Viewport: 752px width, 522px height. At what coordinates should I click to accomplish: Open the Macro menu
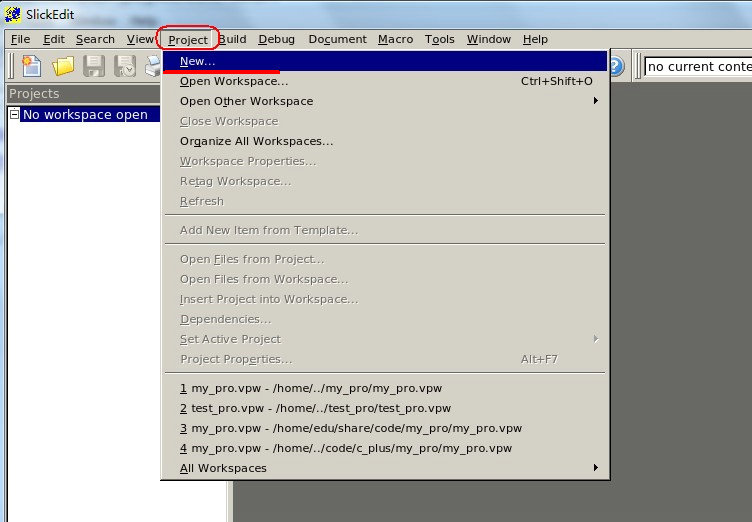click(x=395, y=39)
